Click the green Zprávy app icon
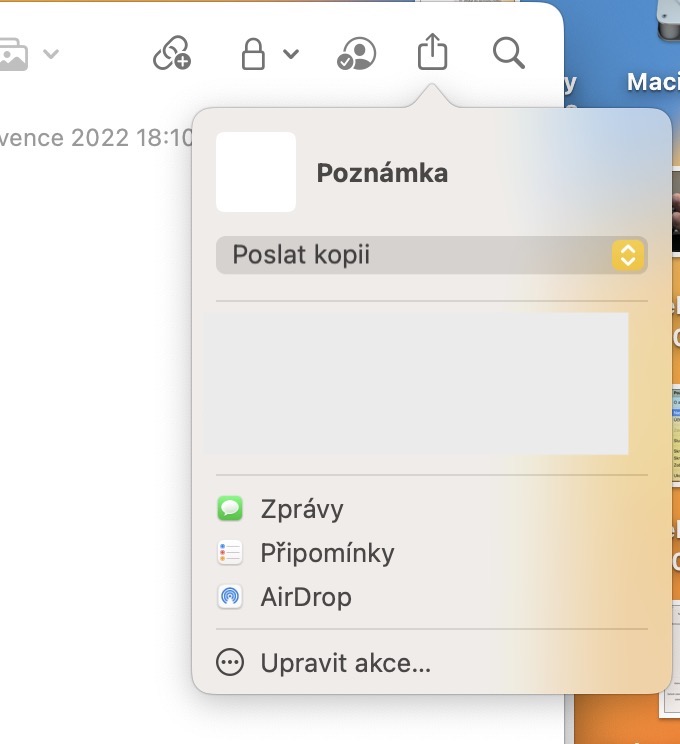The image size is (680, 744). pos(230,509)
